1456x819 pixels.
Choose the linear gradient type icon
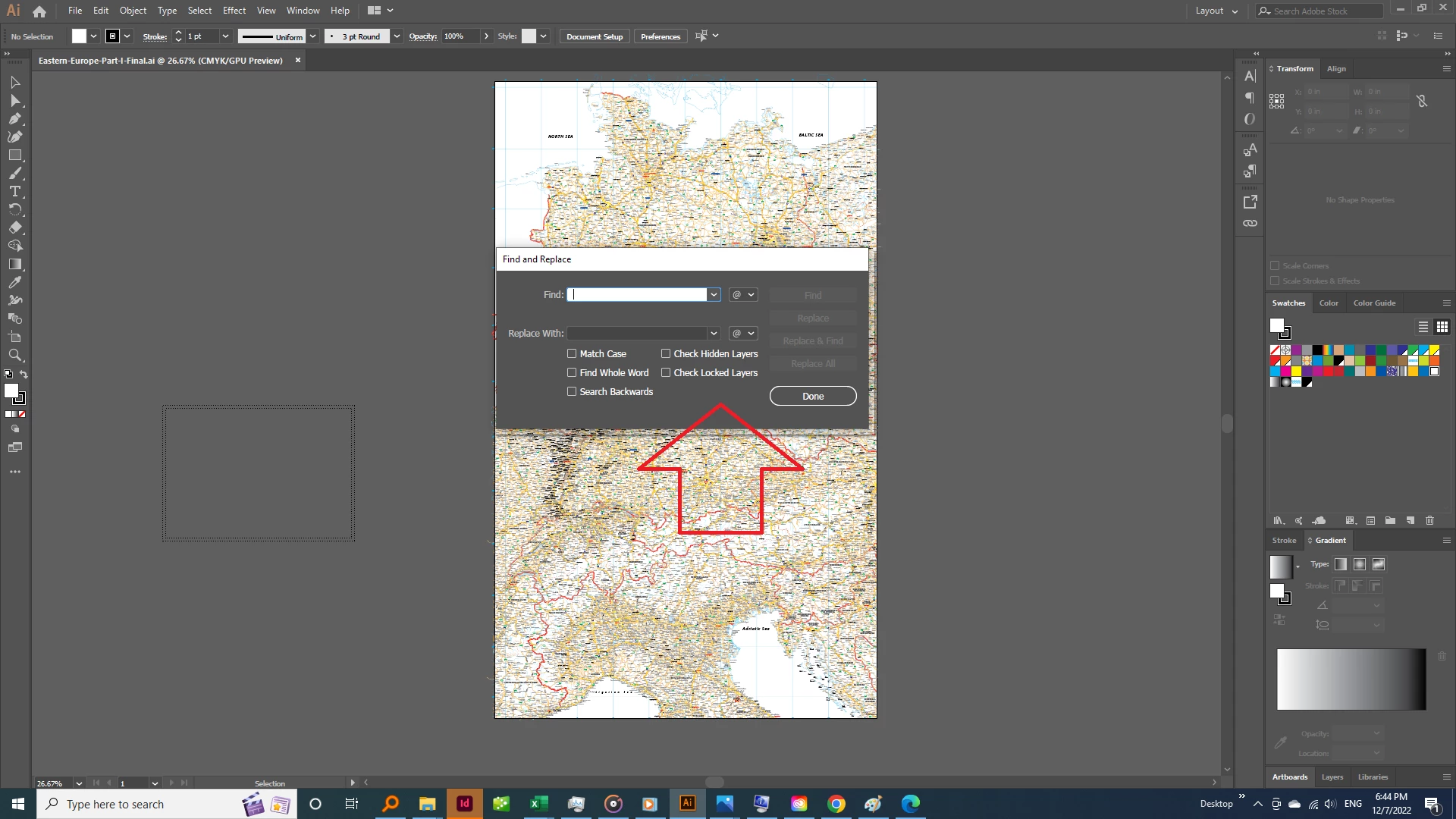pos(1341,564)
